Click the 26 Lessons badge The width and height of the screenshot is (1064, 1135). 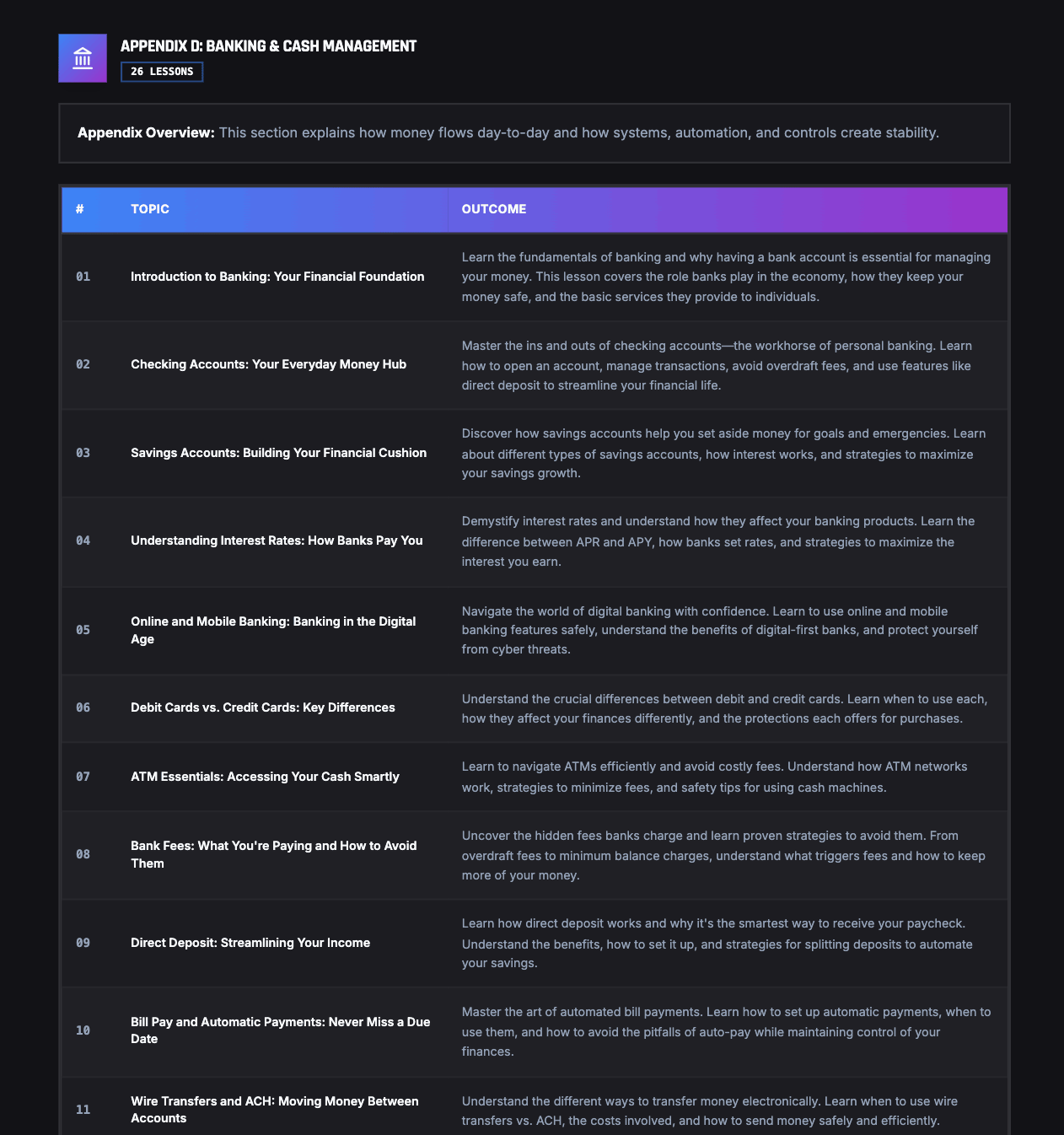click(x=162, y=72)
